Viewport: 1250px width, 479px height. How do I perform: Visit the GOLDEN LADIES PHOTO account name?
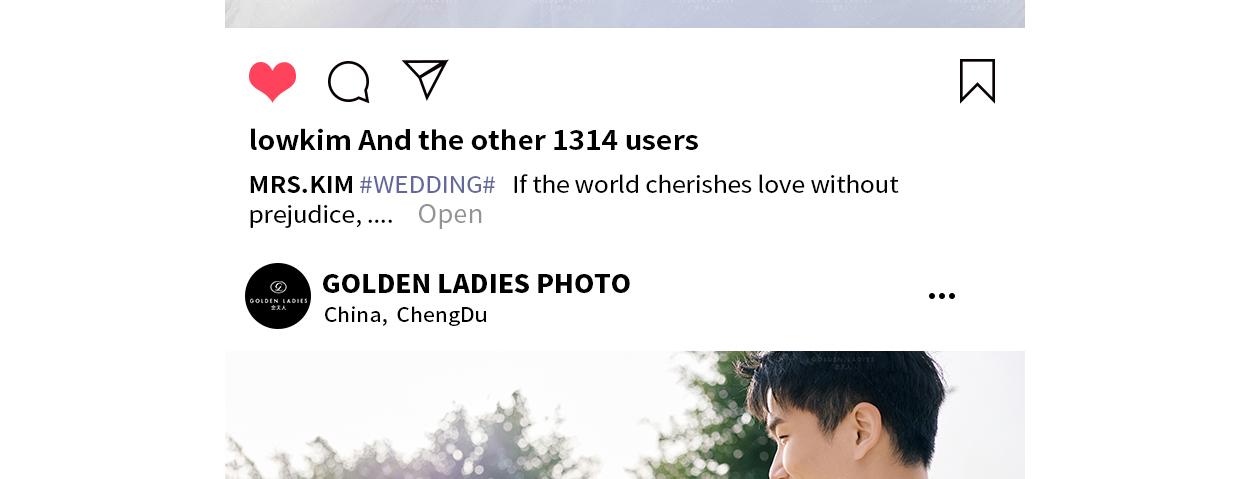click(x=476, y=284)
